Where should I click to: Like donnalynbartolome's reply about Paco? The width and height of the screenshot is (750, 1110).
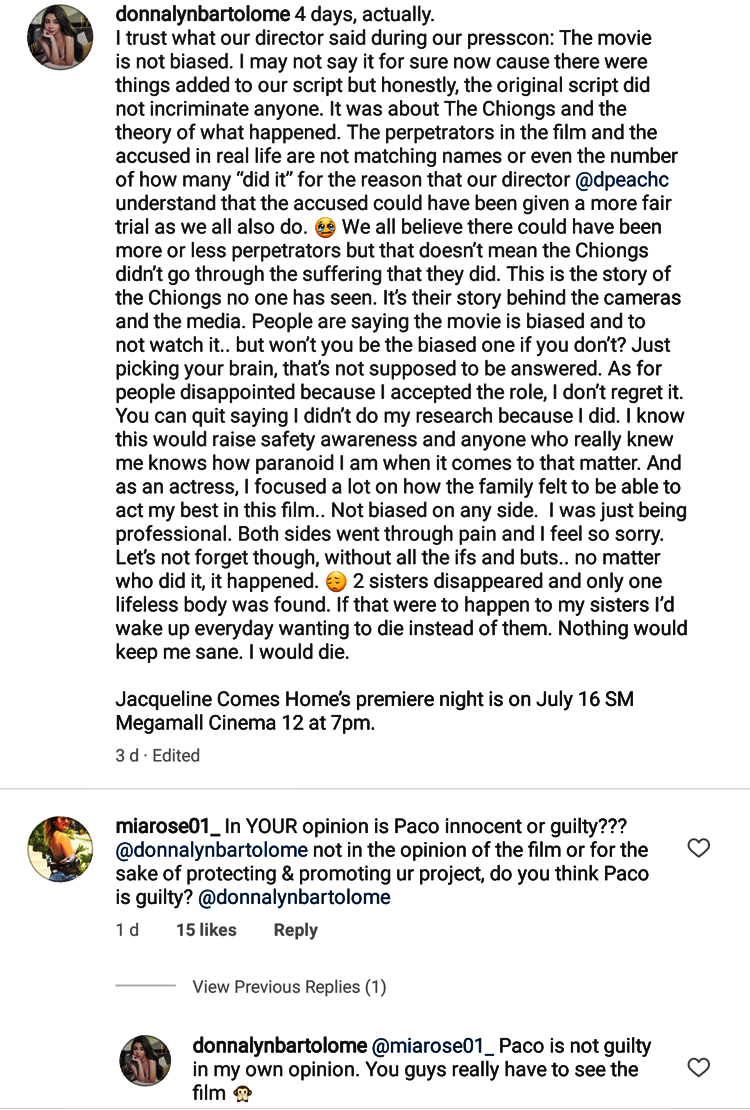pyautogui.click(x=699, y=1068)
